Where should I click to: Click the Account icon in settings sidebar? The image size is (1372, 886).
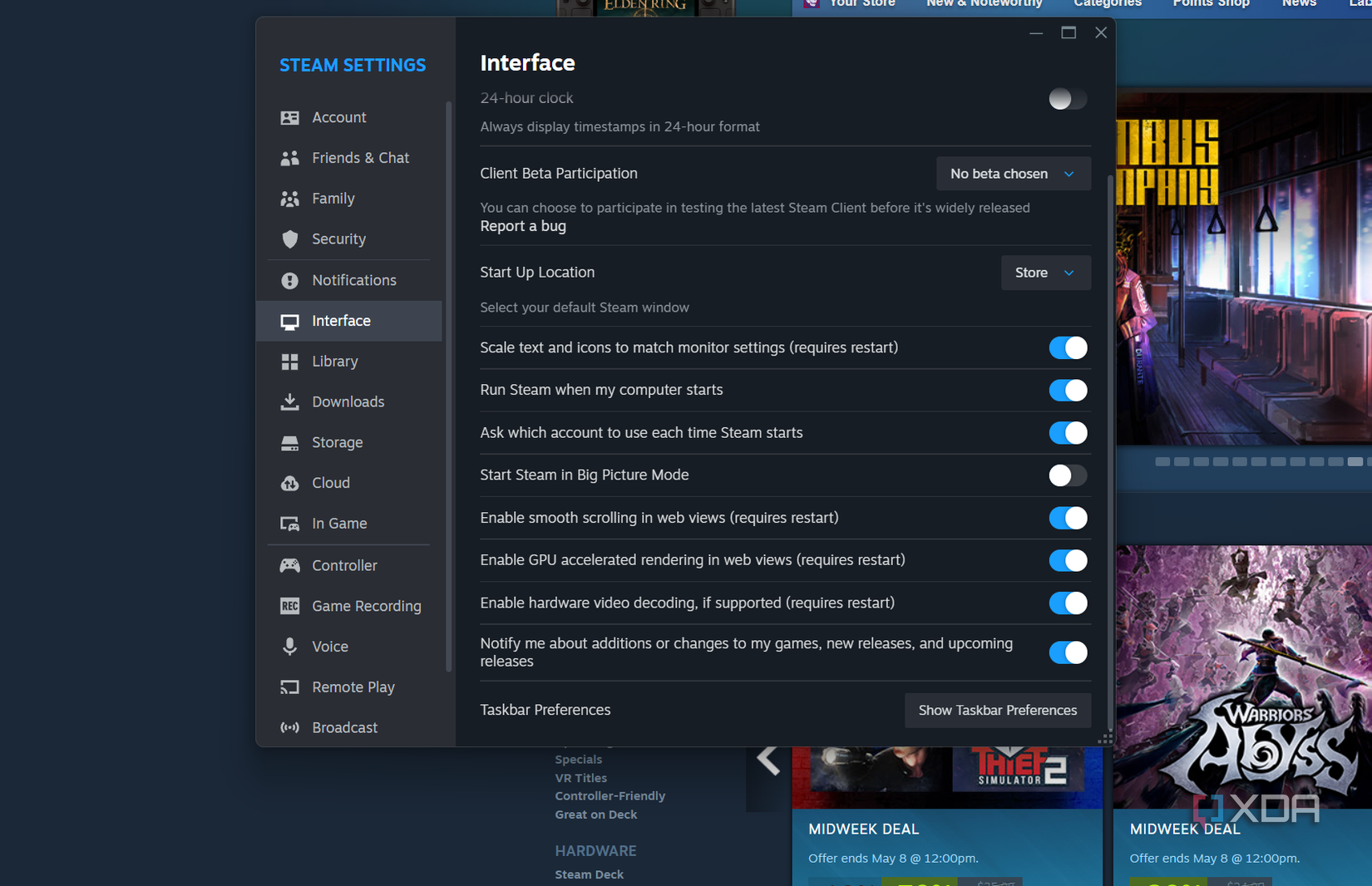tap(289, 118)
